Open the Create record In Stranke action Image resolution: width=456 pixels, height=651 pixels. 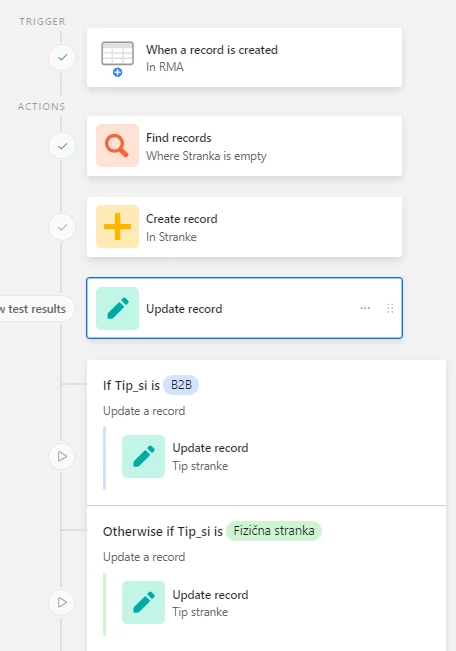coord(244,227)
